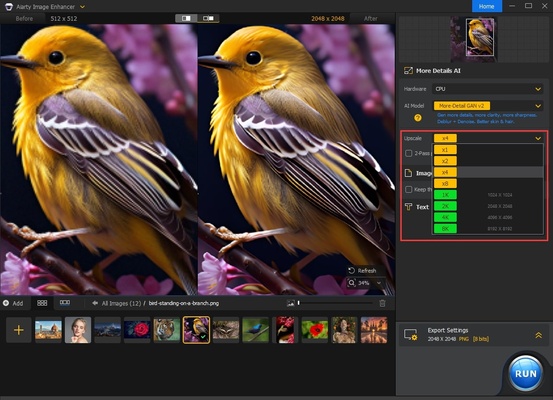The image size is (553, 400).
Task: Minimize the Aiarty window
Action: 512,6
